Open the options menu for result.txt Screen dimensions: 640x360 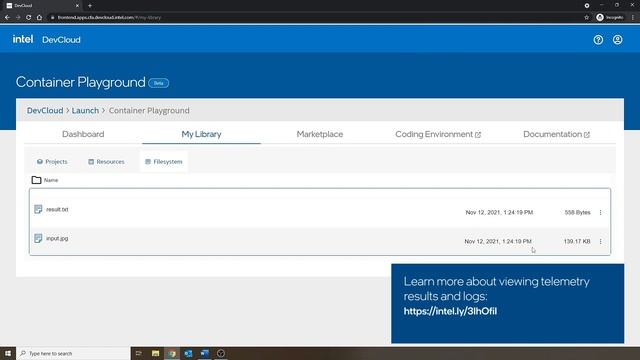(600, 212)
